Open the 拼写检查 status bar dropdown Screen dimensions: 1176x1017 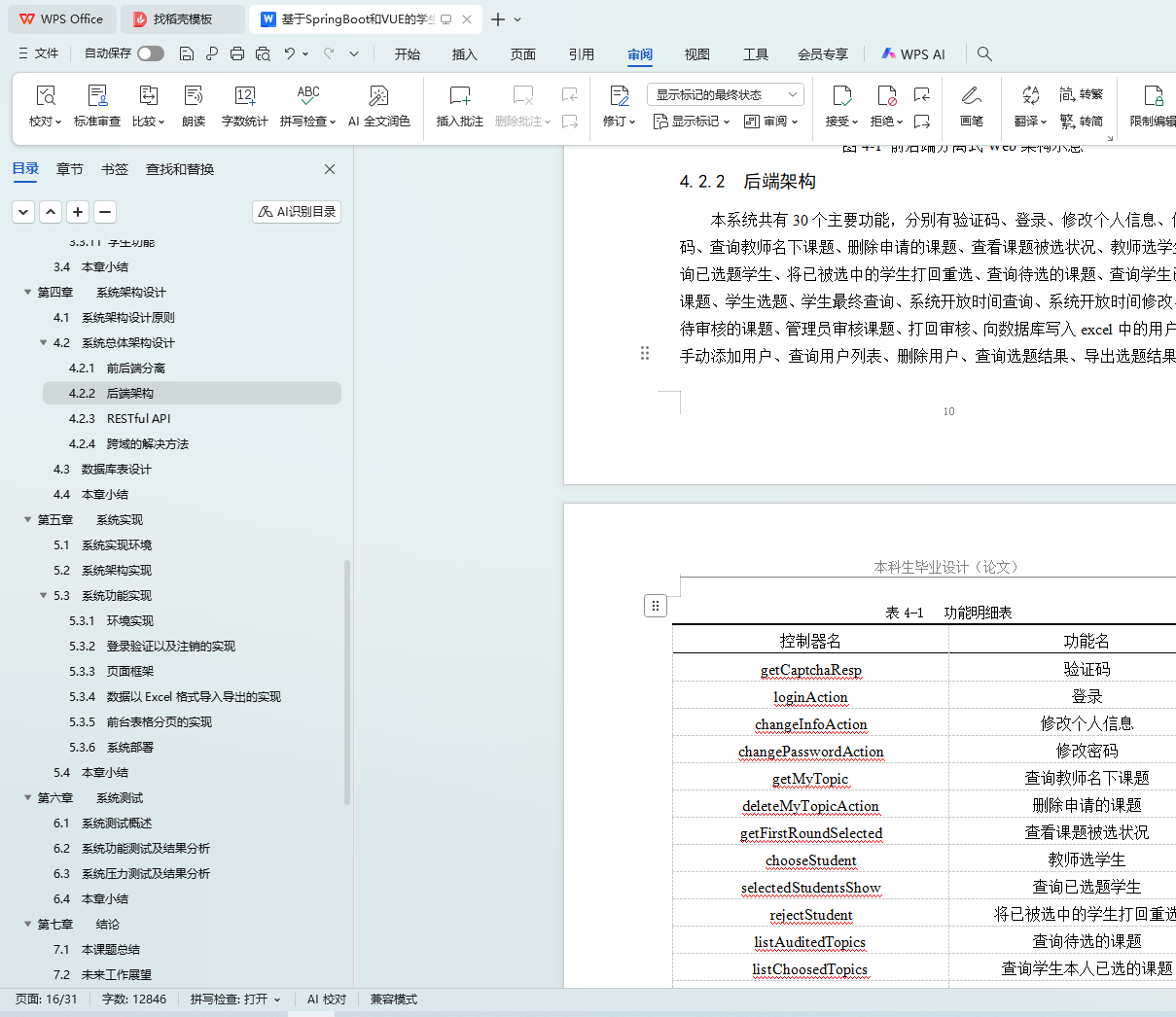coord(235,999)
